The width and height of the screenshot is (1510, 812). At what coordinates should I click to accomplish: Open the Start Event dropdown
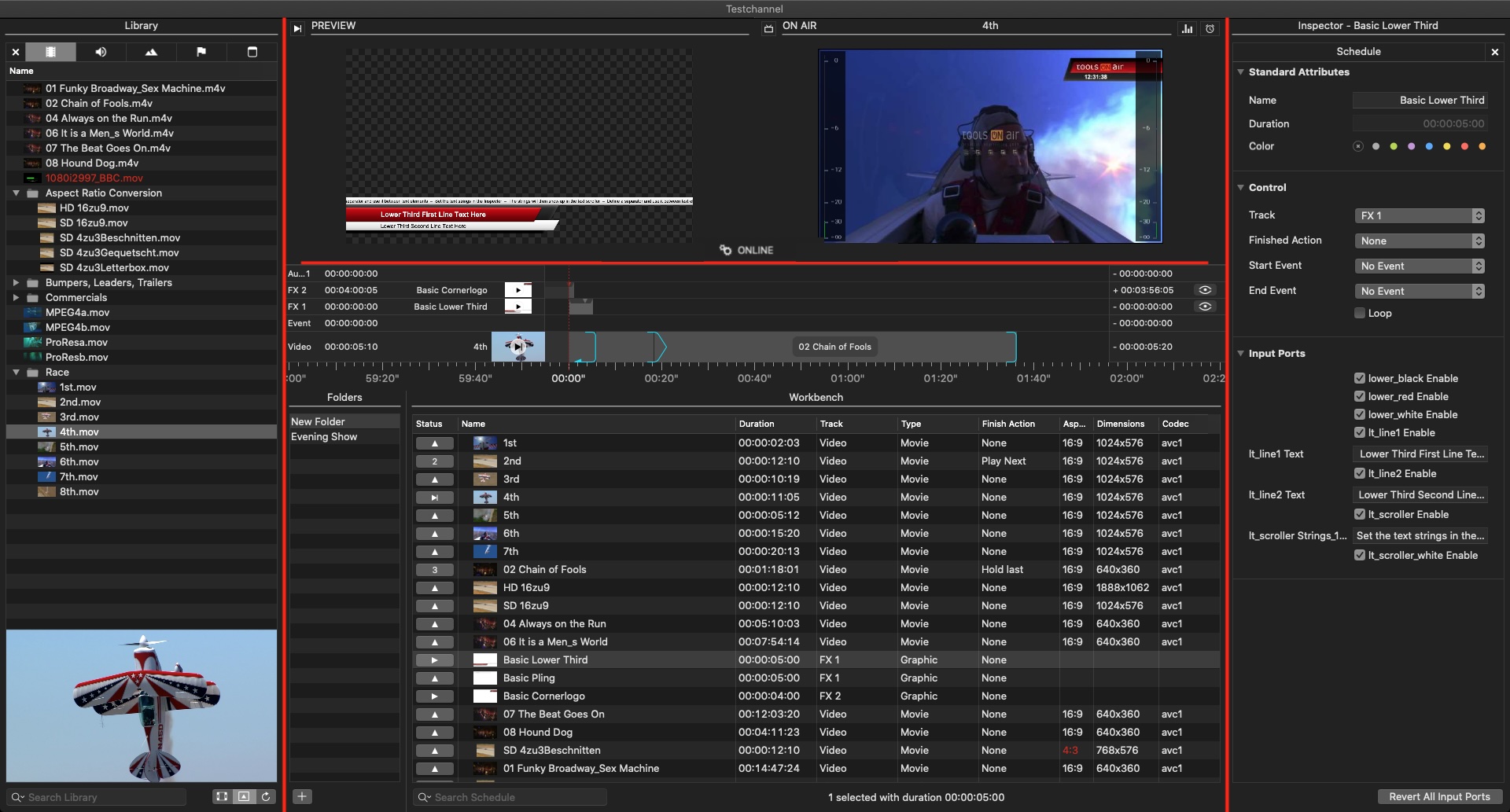[1420, 266]
